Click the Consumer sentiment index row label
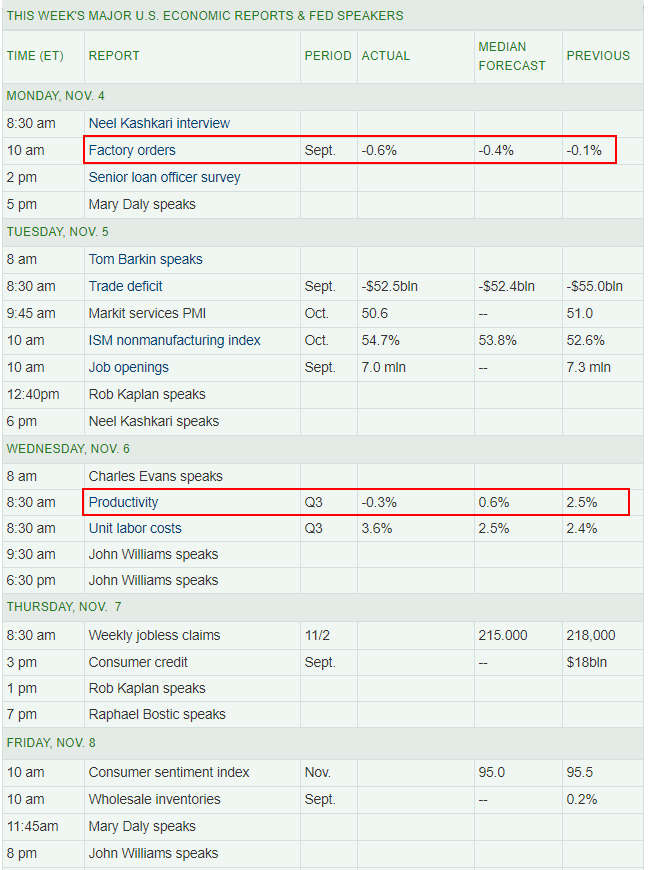Viewport: 648px width, 870px height. point(169,772)
